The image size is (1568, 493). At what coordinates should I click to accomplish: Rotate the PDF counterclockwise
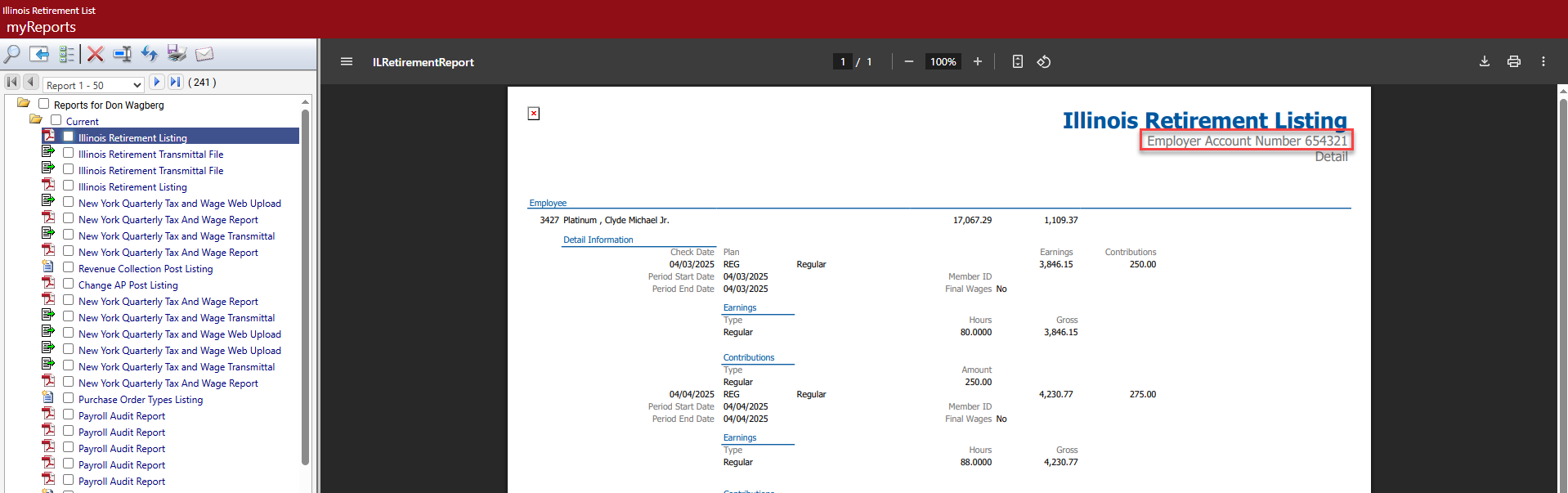1044,61
